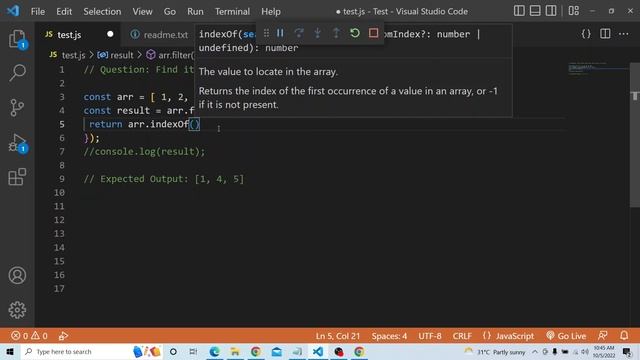Split the editor to the right

(x=605, y=34)
